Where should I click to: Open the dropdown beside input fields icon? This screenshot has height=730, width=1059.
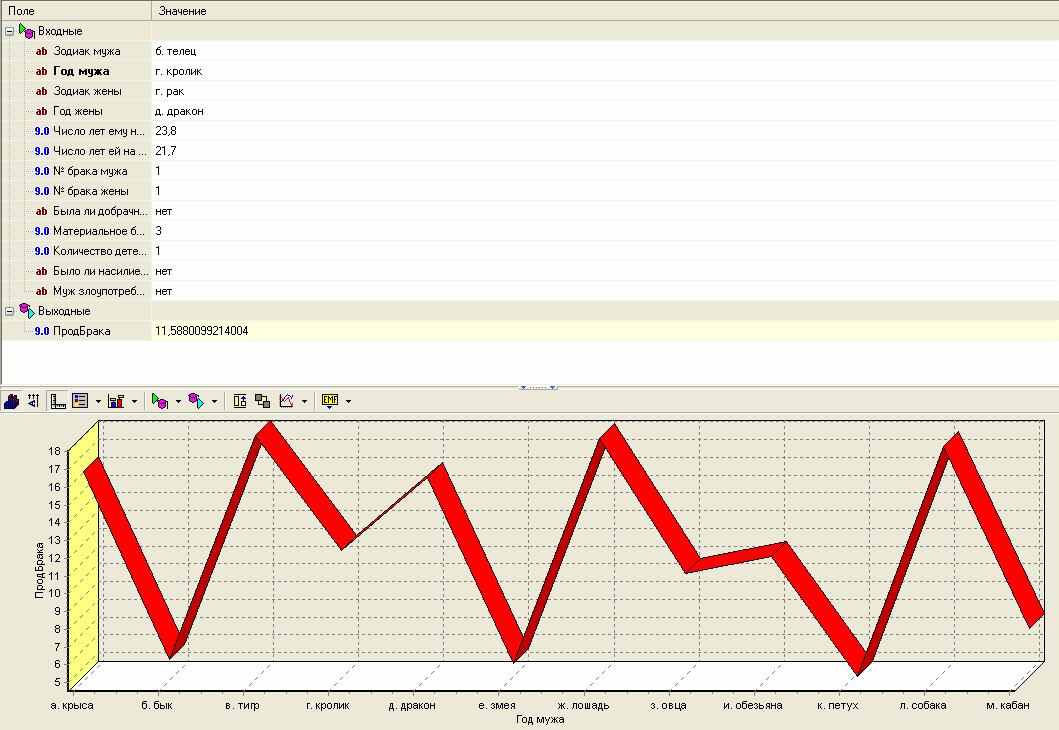(x=178, y=401)
